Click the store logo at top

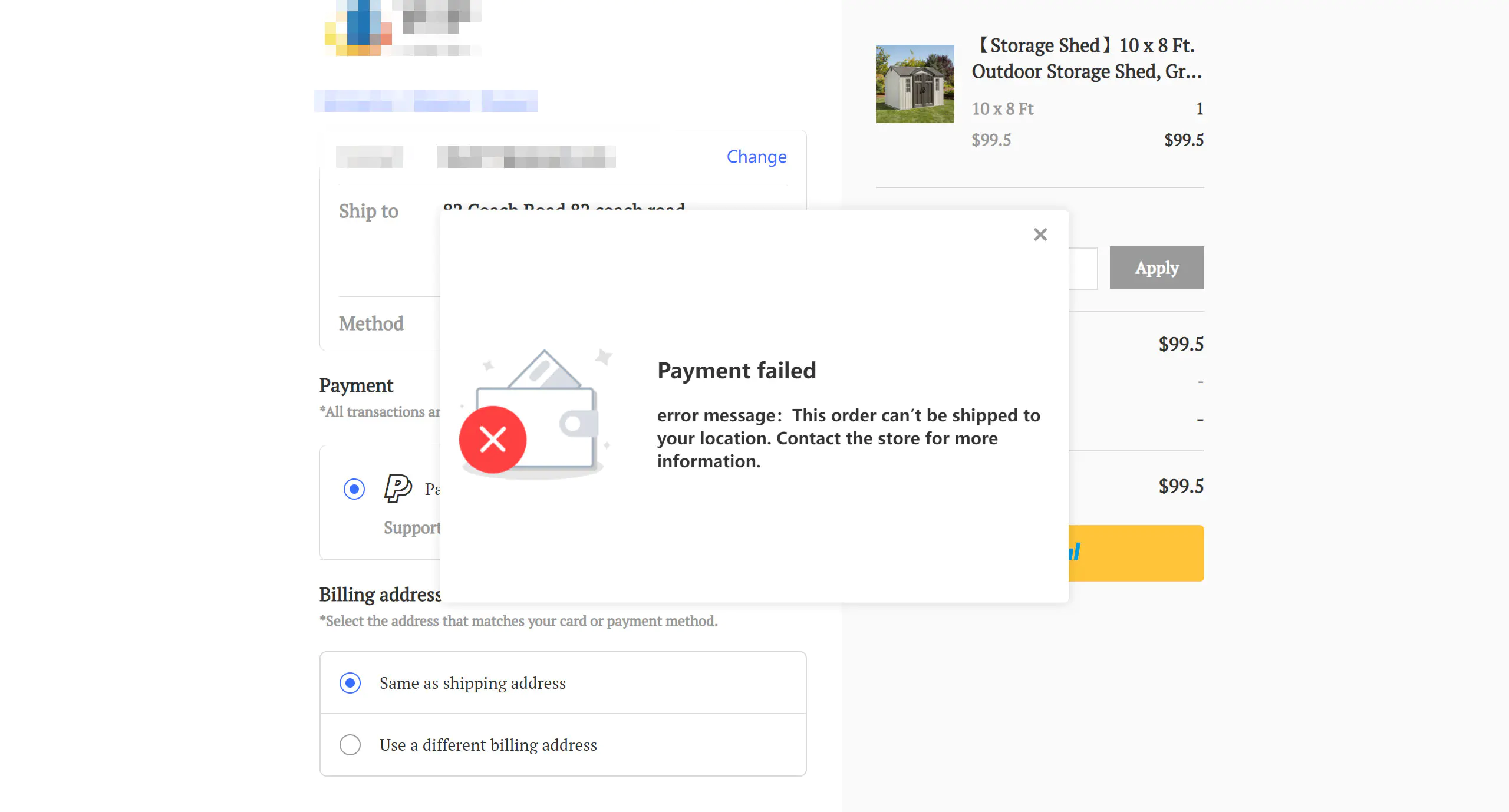[x=403, y=28]
